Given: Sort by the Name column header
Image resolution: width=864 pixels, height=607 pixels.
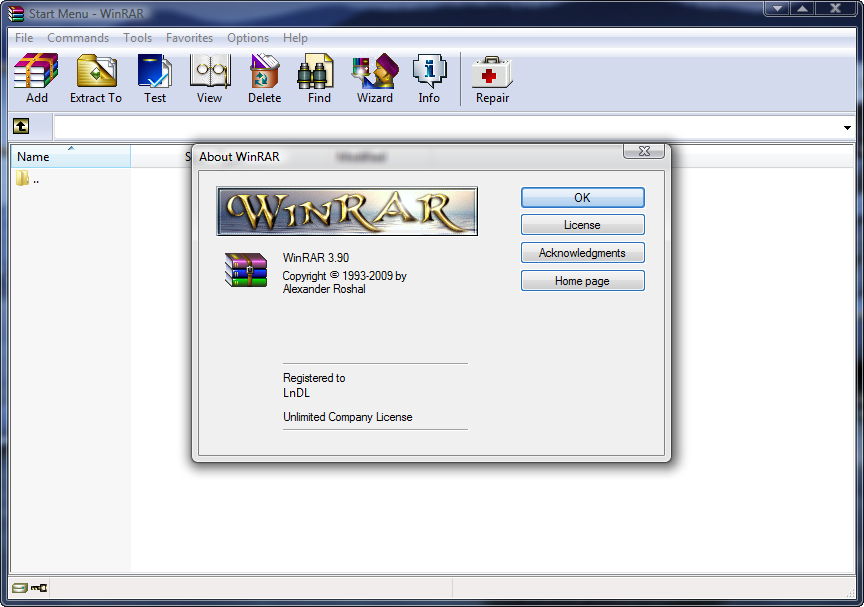Looking at the screenshot, I should coord(71,156).
